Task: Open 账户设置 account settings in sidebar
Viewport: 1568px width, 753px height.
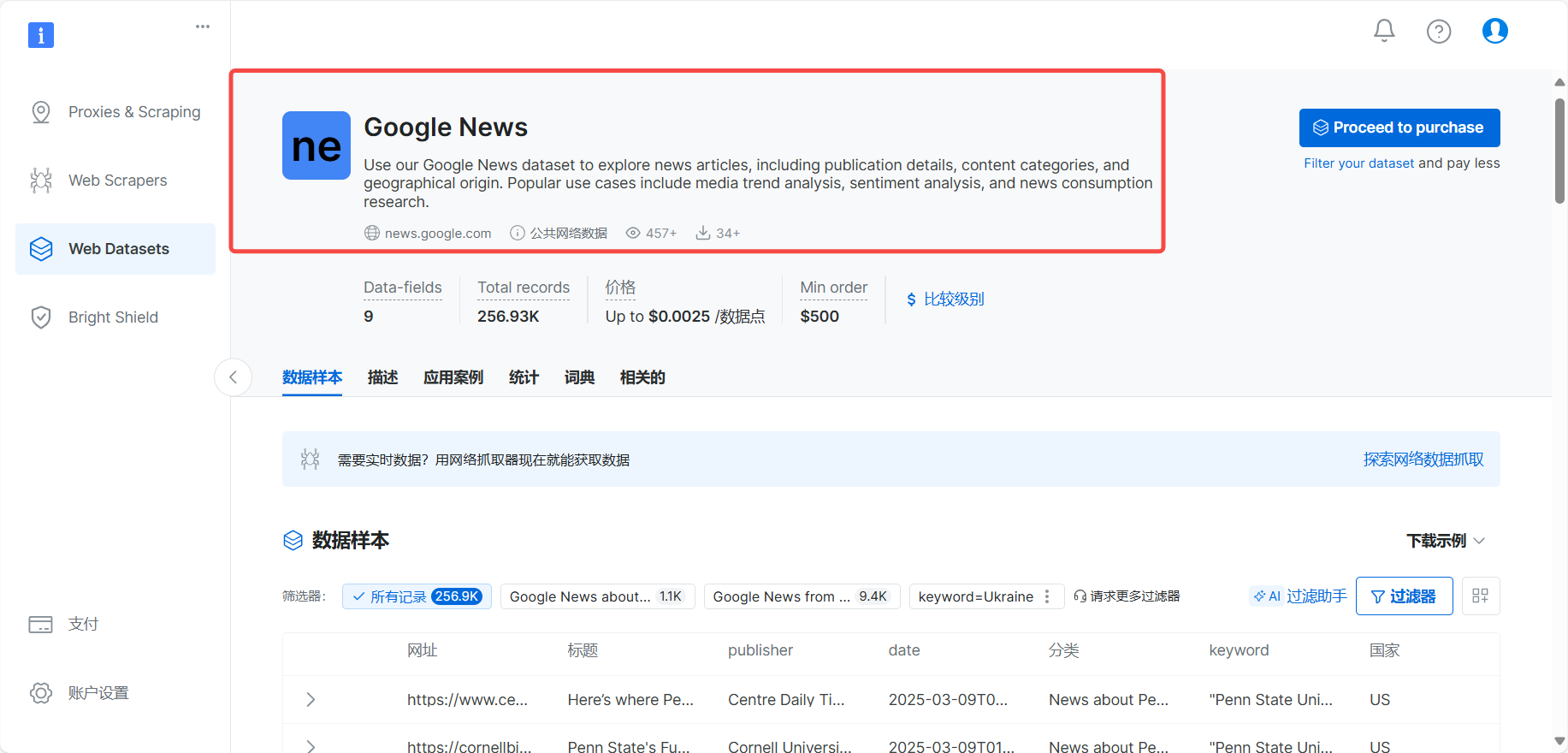Action: point(115,693)
